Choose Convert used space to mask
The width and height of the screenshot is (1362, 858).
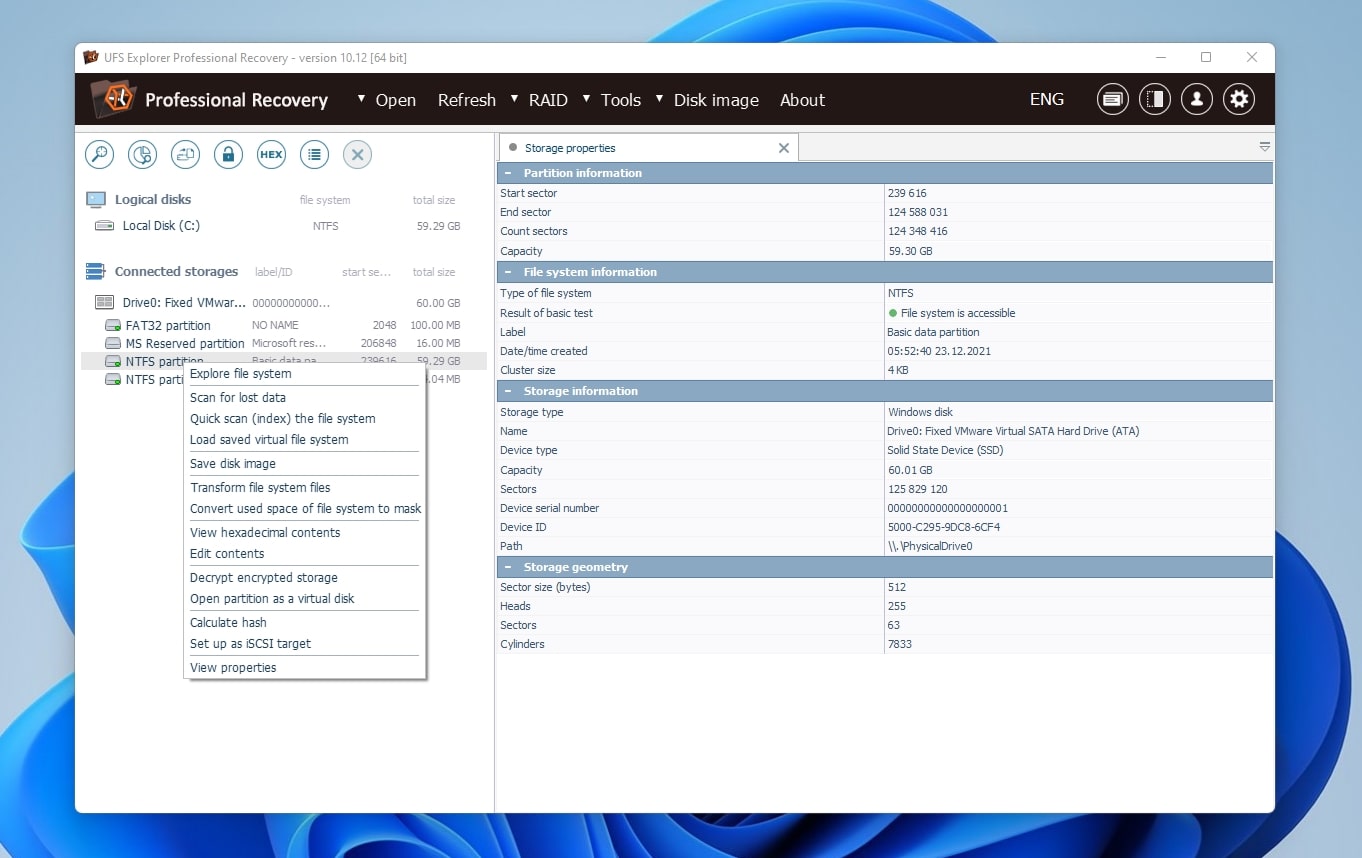[304, 509]
